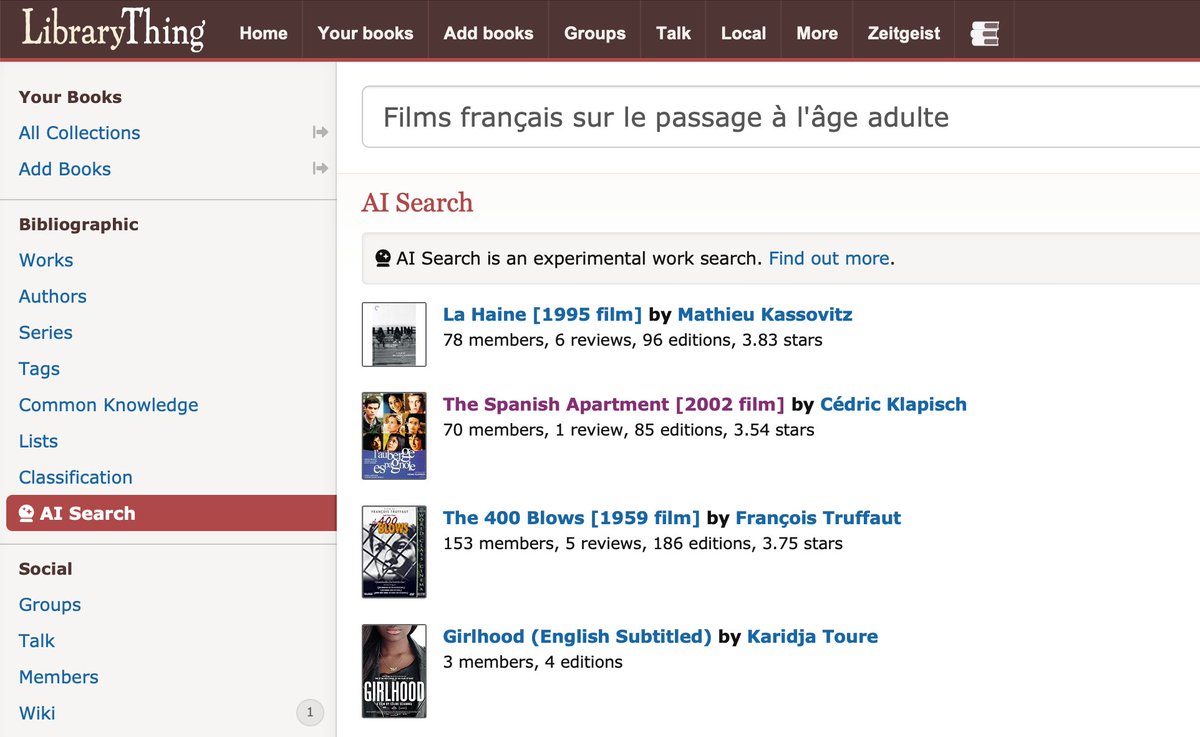This screenshot has height=737, width=1200.
Task: Open Add books in top navigation
Action: [x=488, y=33]
